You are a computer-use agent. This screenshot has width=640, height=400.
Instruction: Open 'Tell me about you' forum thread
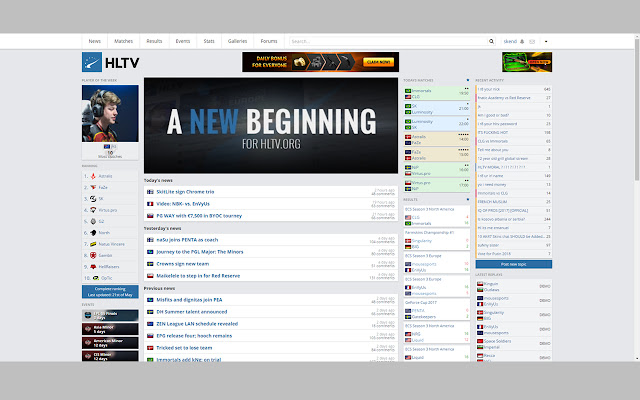[x=514, y=150]
